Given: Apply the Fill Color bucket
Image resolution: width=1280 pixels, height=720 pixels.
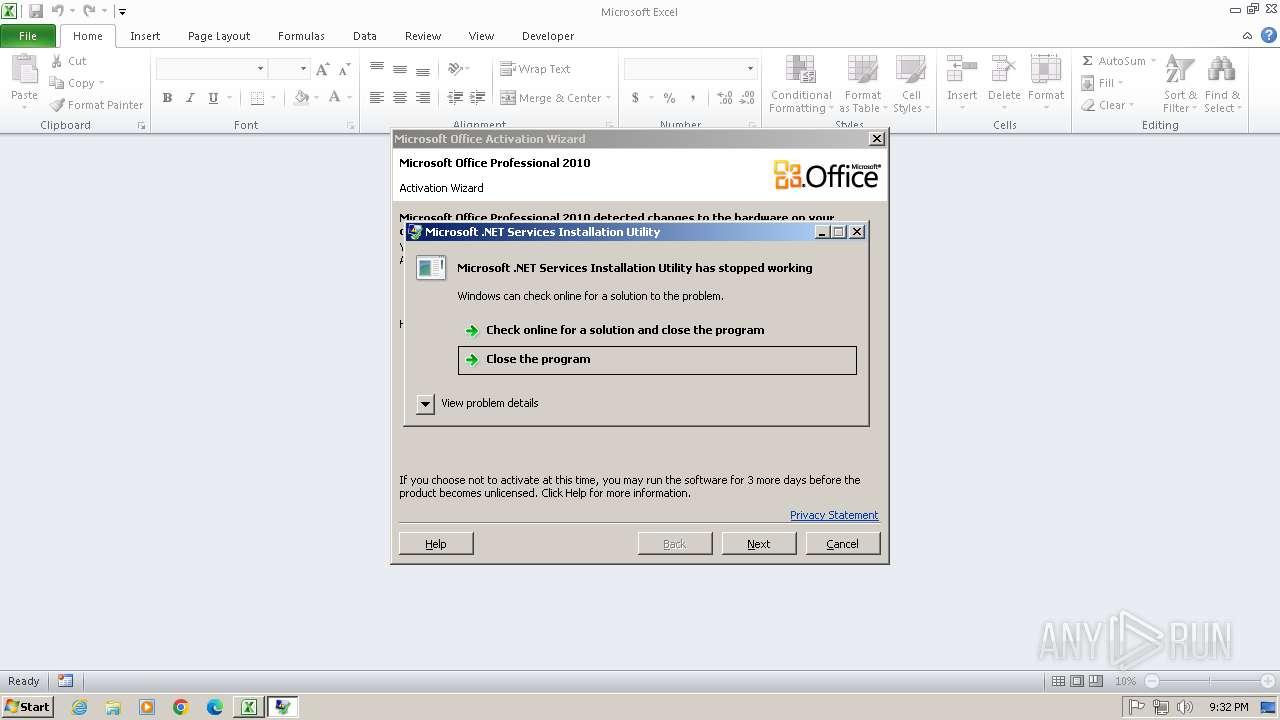Looking at the screenshot, I should (x=301, y=98).
